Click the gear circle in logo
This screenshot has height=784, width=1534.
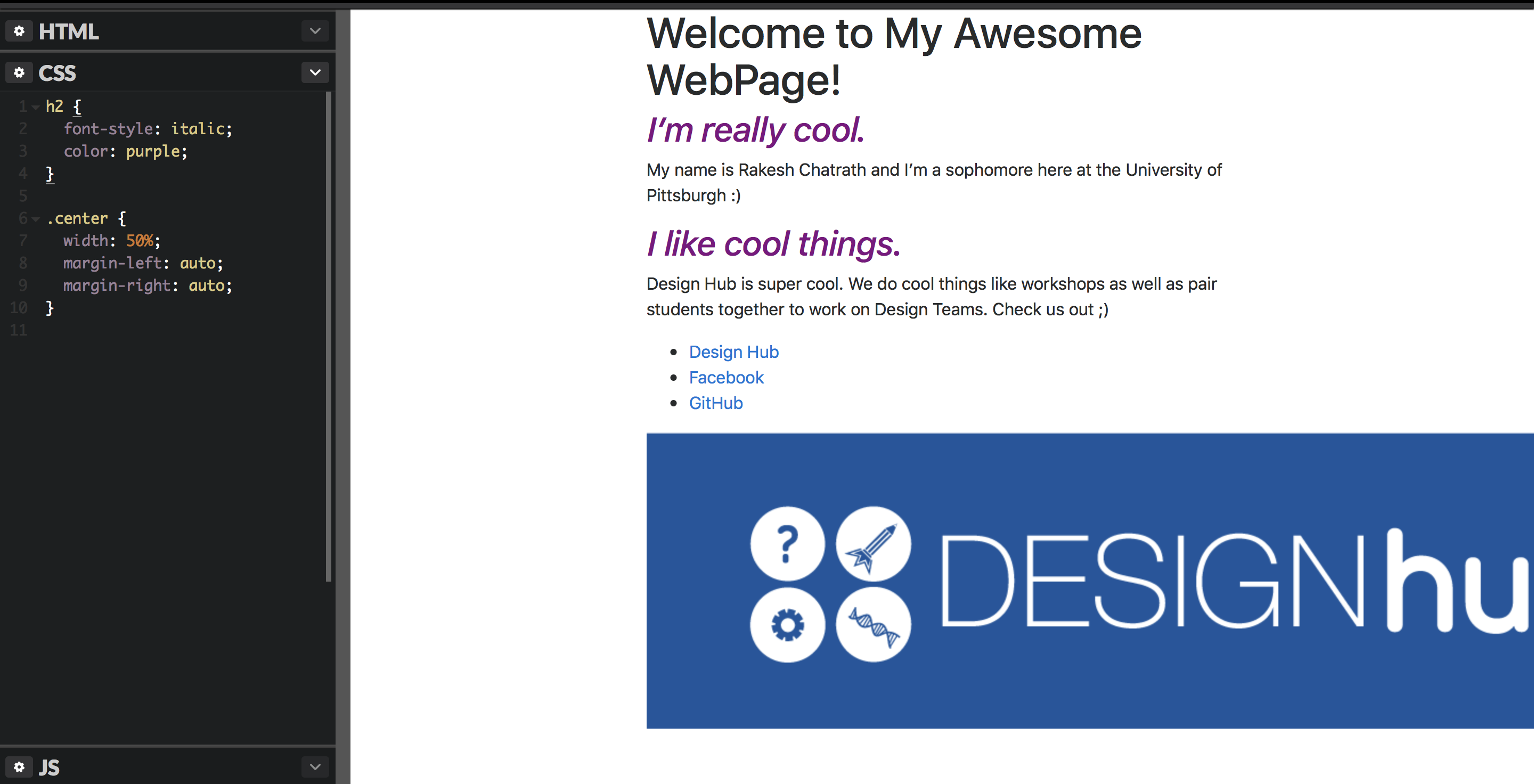(x=787, y=625)
